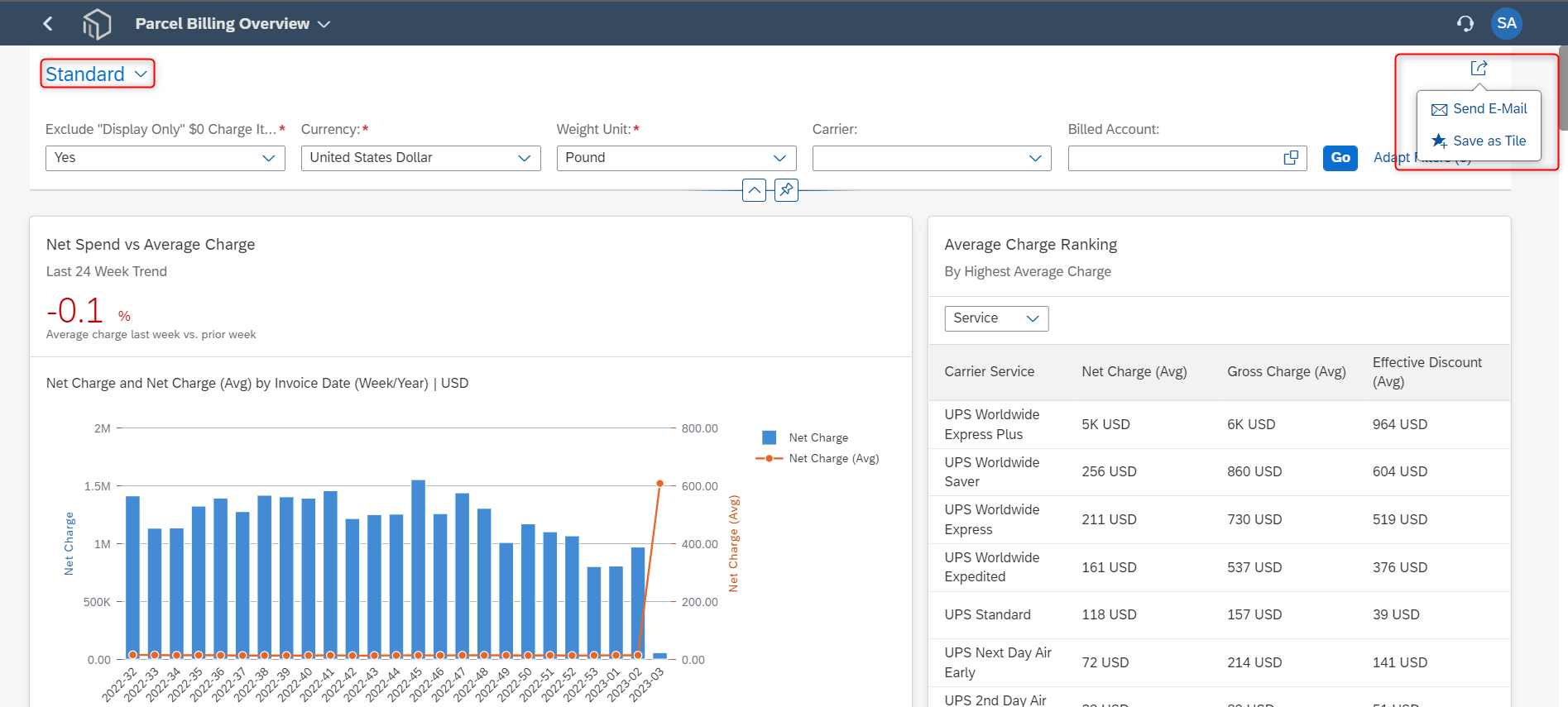Expand the Carrier combo box

click(x=932, y=158)
